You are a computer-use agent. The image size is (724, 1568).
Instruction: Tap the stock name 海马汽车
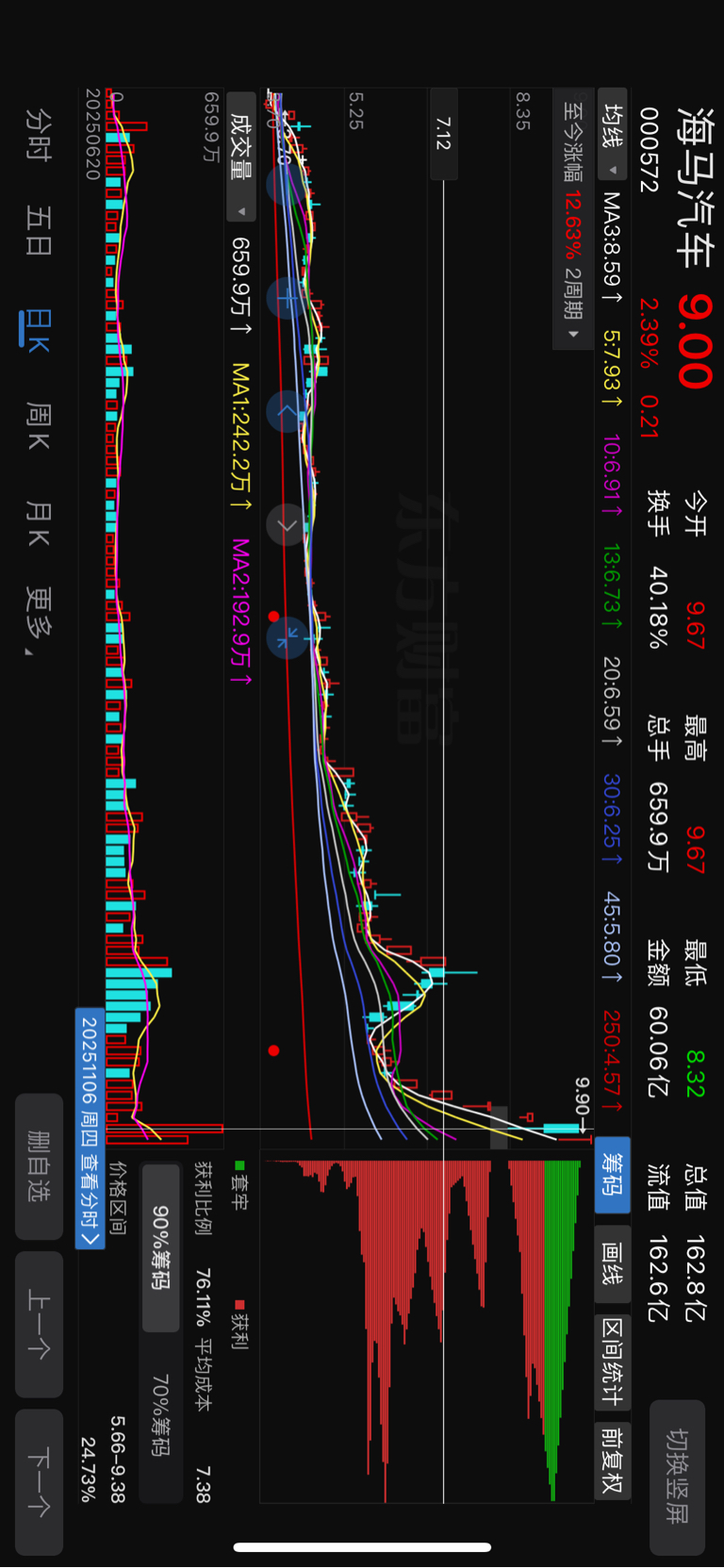[696, 190]
